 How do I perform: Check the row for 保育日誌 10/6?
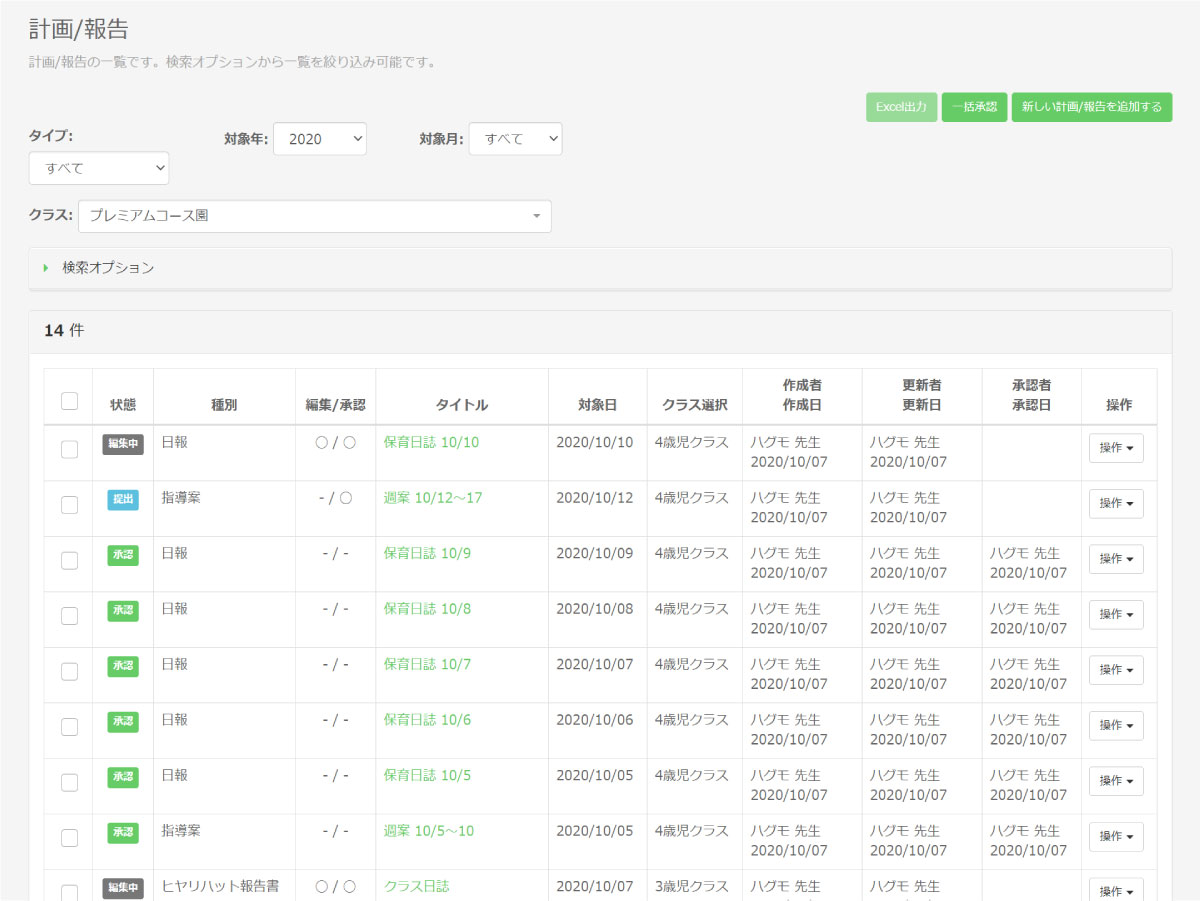(69, 728)
